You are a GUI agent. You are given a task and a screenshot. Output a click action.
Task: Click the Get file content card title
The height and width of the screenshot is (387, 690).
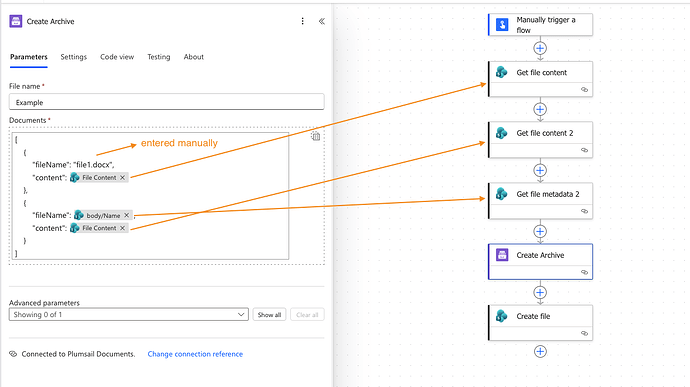pyautogui.click(x=542, y=73)
